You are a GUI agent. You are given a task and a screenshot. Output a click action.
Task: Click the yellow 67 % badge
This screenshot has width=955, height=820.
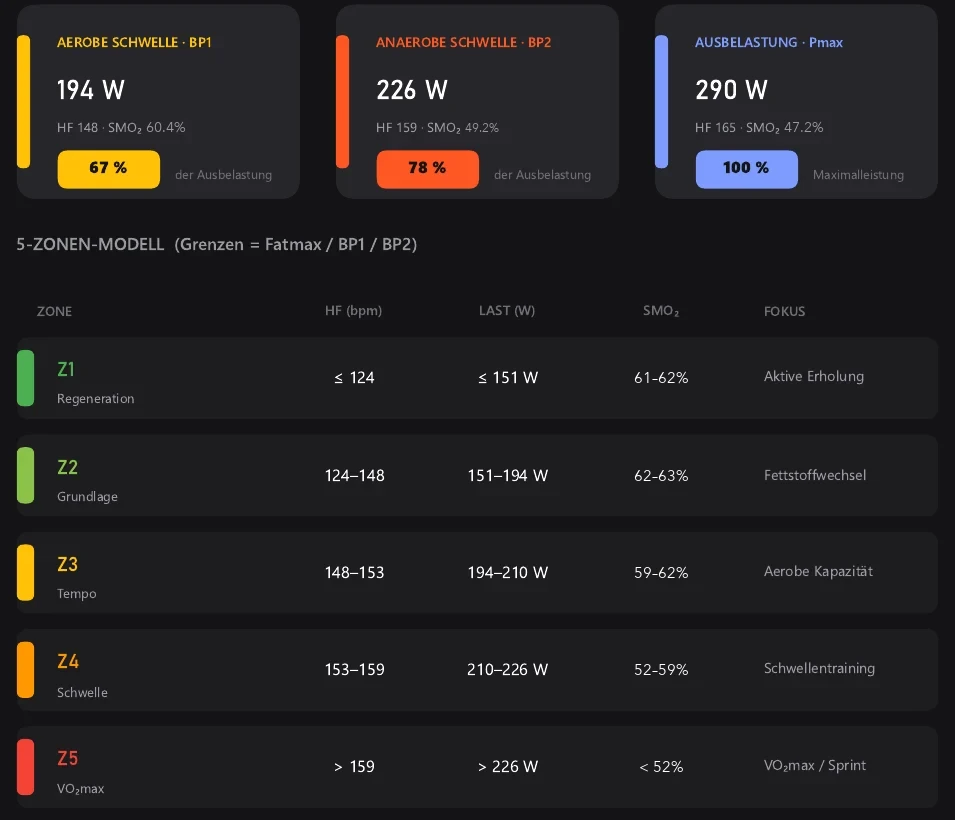108,169
